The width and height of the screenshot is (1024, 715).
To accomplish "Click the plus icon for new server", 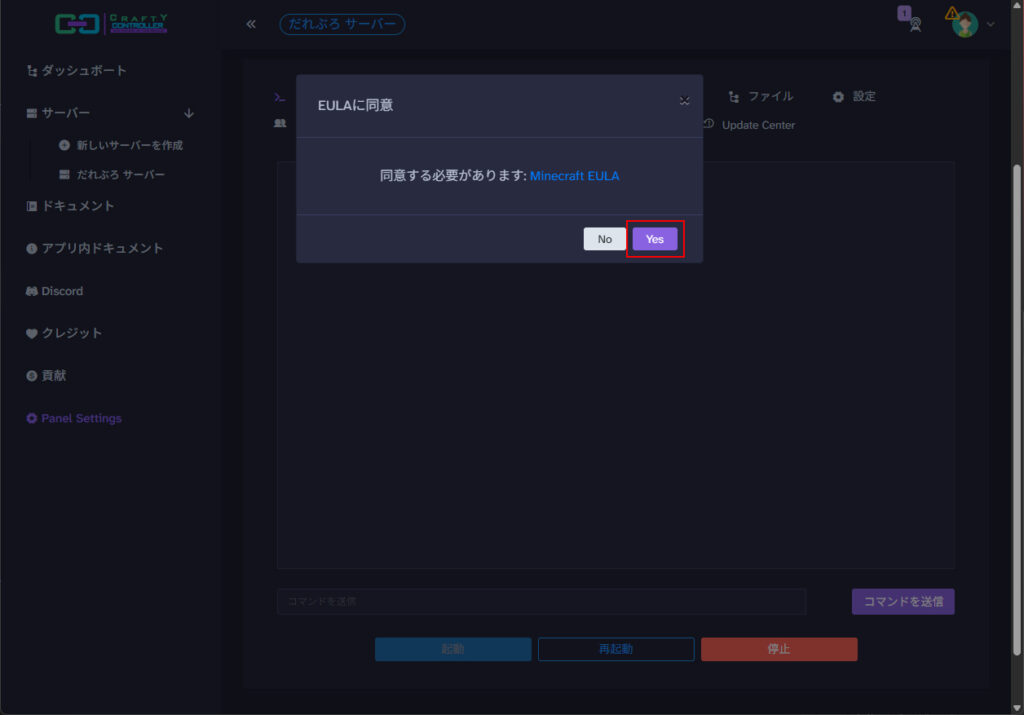I will pos(64,145).
